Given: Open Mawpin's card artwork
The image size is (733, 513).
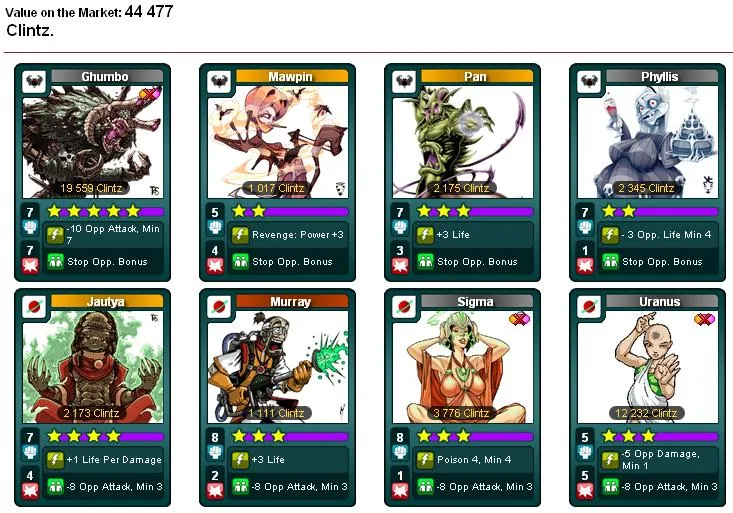Looking at the screenshot, I should tap(278, 142).
